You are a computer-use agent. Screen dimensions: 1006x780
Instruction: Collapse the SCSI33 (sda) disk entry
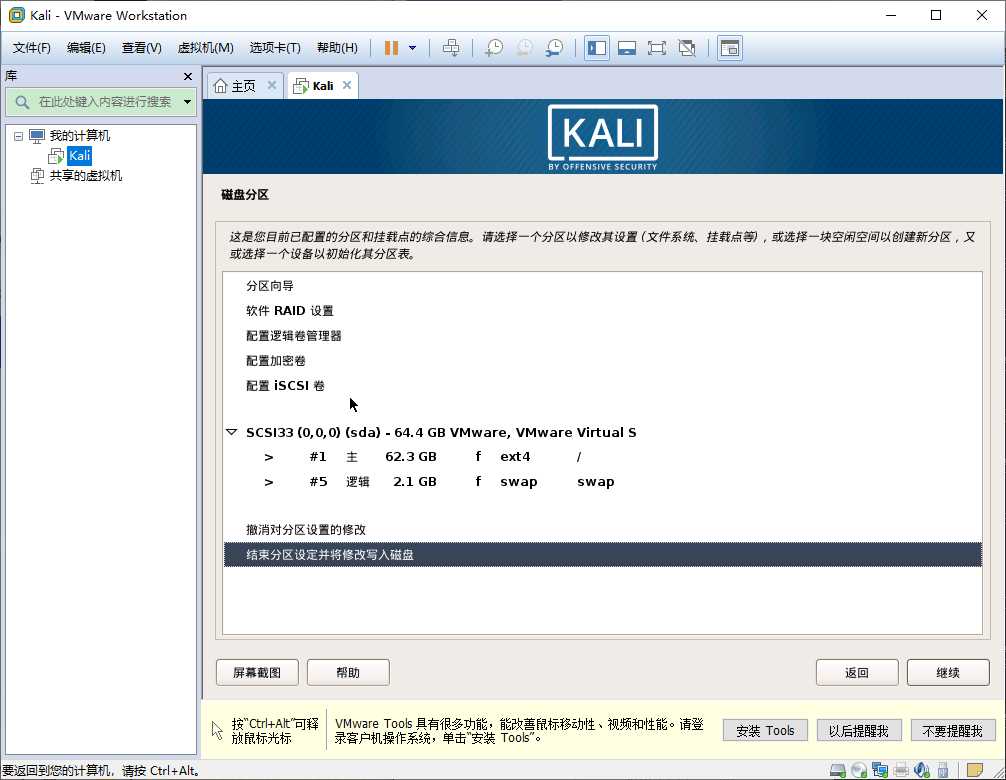click(232, 432)
